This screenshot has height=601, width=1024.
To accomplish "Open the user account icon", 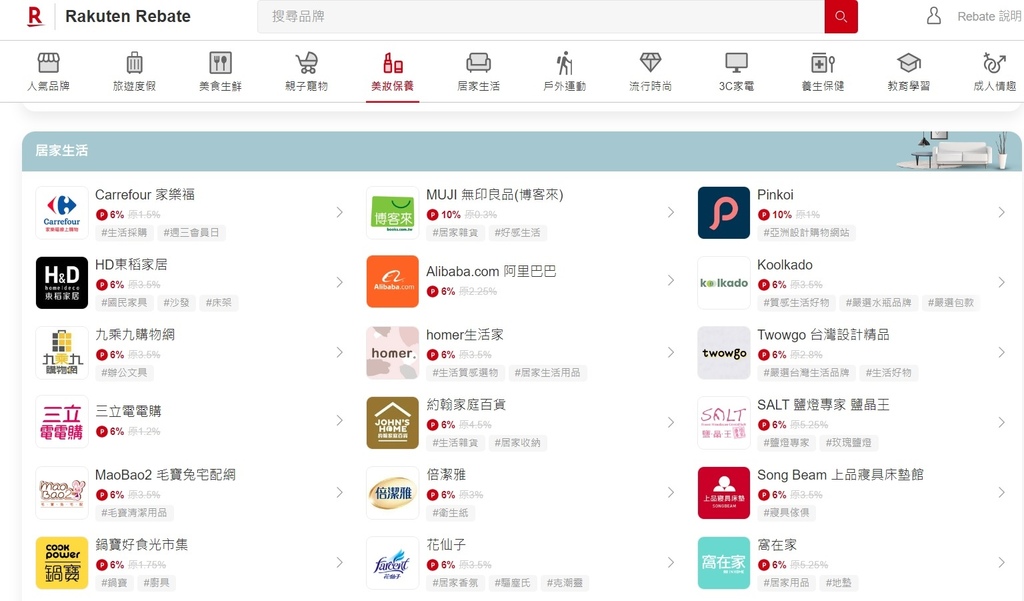I will point(934,16).
